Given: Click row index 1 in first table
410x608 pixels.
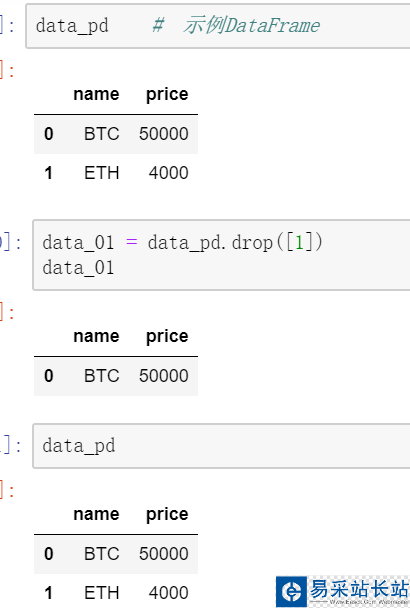Looking at the screenshot, I should pos(48,173).
